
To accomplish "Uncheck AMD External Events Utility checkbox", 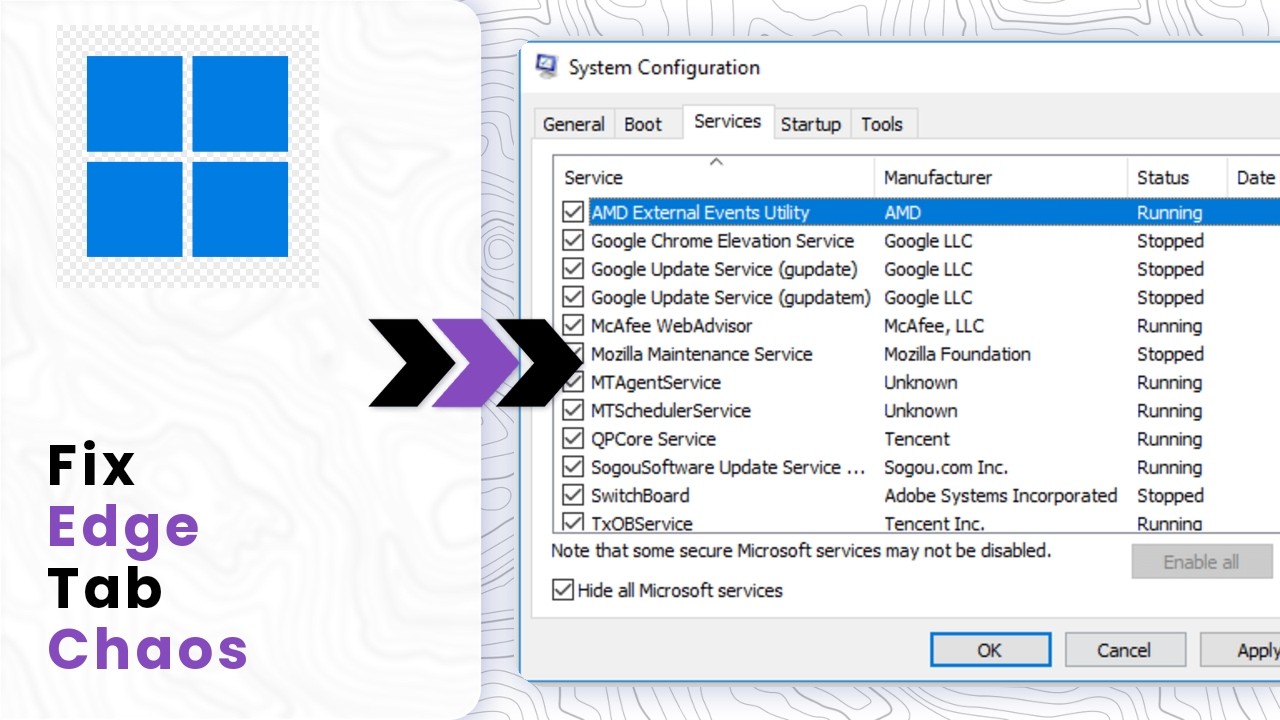I will (x=573, y=212).
